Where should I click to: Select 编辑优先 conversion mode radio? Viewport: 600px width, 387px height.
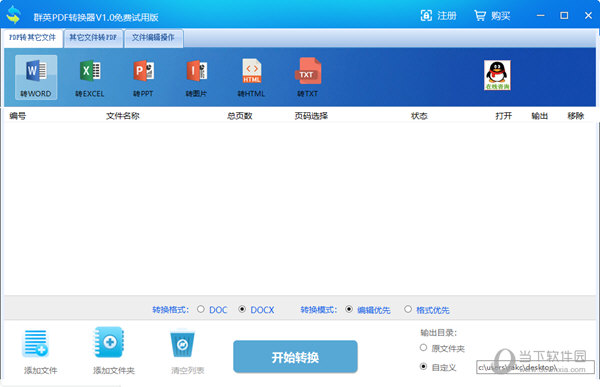pos(349,309)
